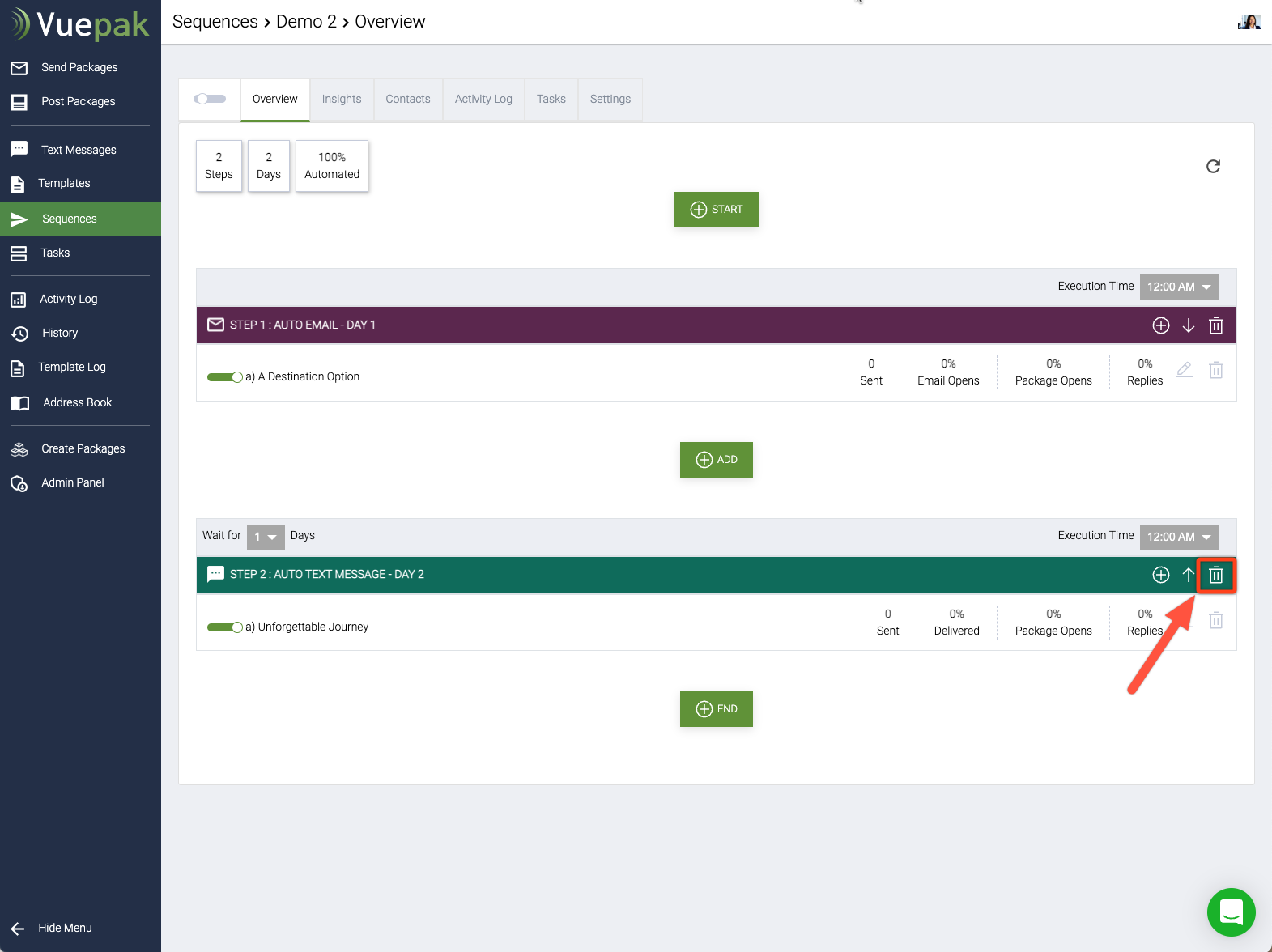Move Step 1 down with the arrow icon

[1188, 325]
